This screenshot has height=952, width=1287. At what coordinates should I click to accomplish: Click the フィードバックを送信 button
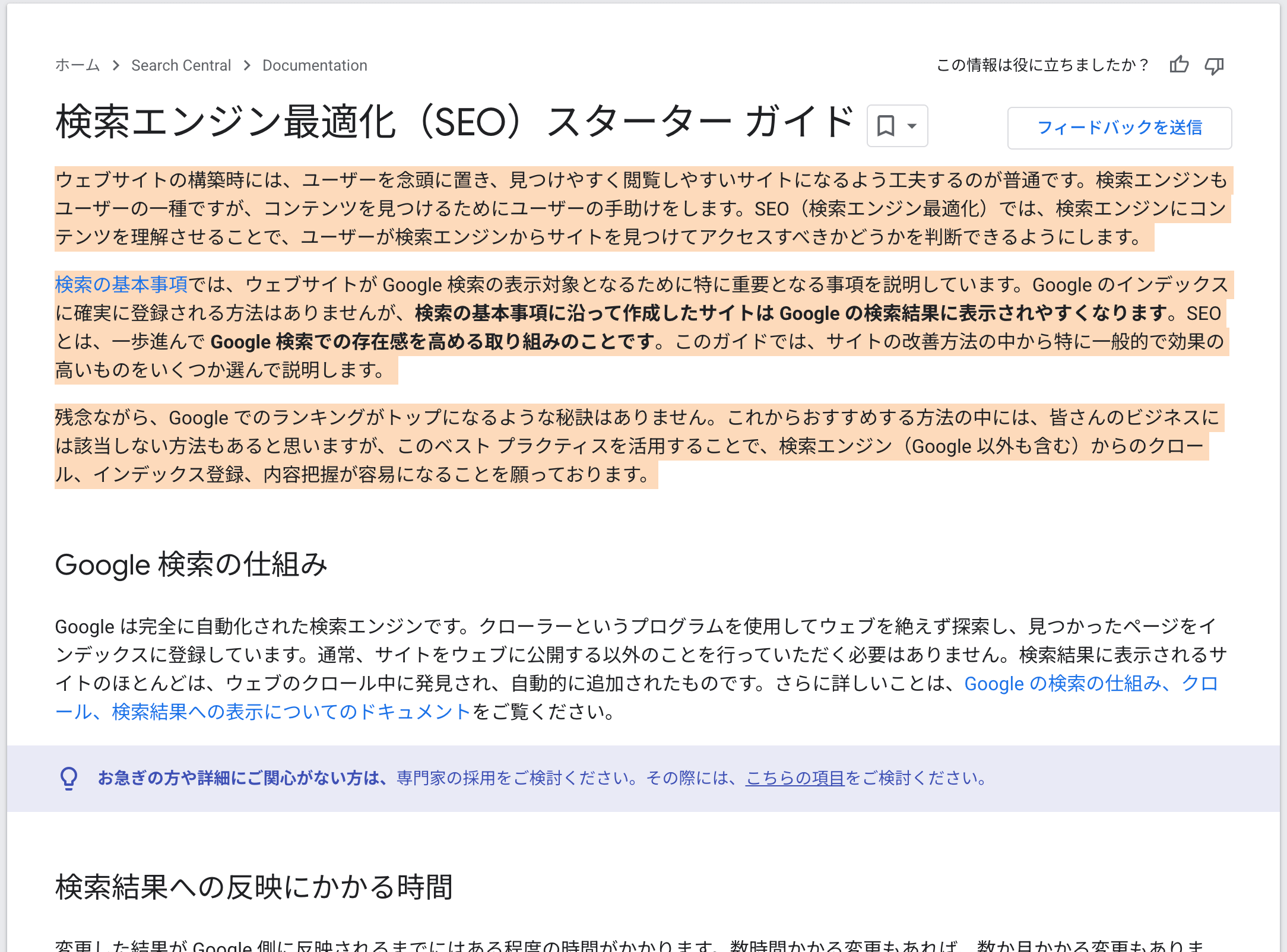[1121, 128]
